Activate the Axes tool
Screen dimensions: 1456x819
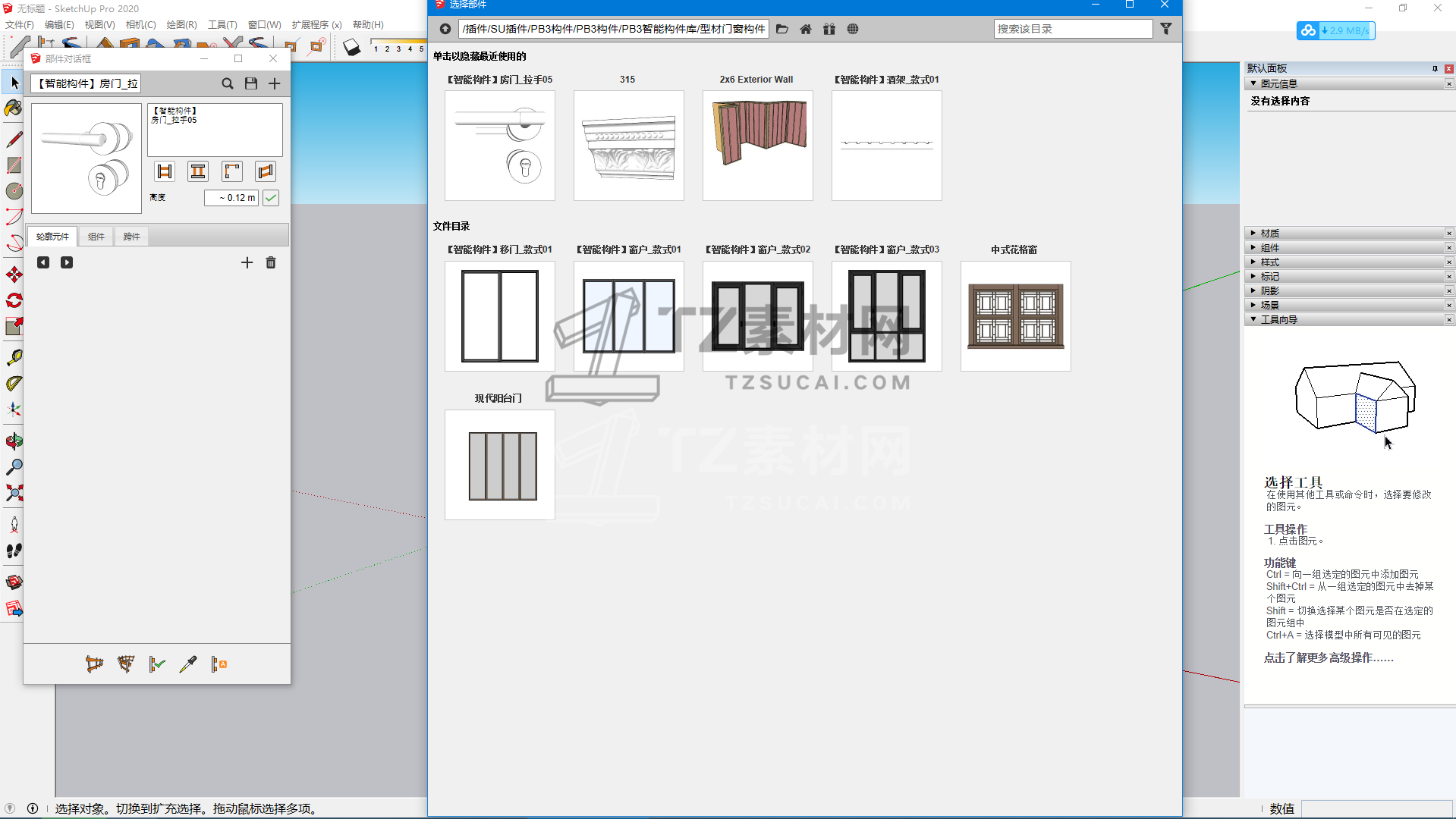click(x=14, y=409)
